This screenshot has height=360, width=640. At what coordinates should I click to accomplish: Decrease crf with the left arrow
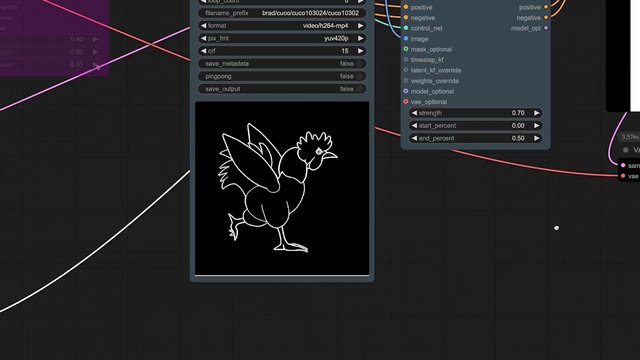click(x=203, y=51)
